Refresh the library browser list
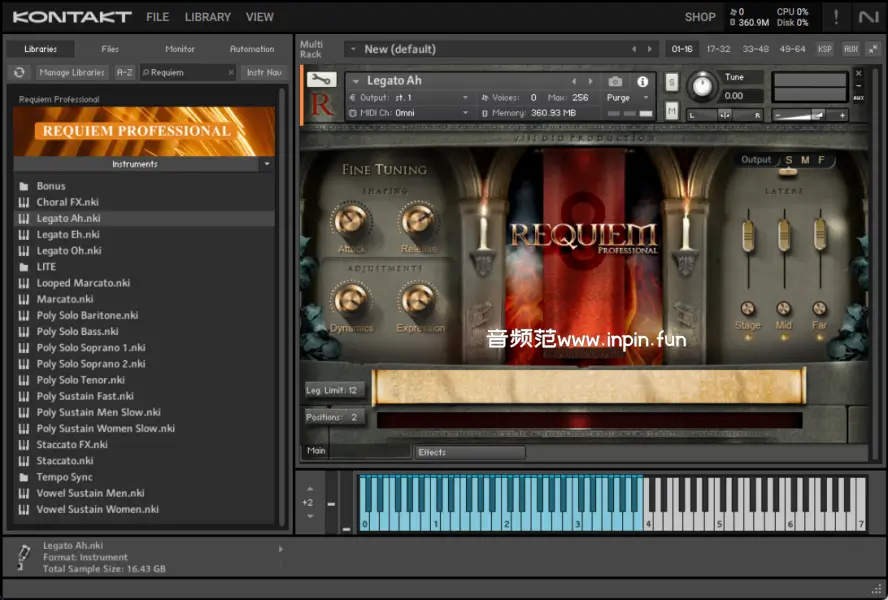 [x=19, y=73]
